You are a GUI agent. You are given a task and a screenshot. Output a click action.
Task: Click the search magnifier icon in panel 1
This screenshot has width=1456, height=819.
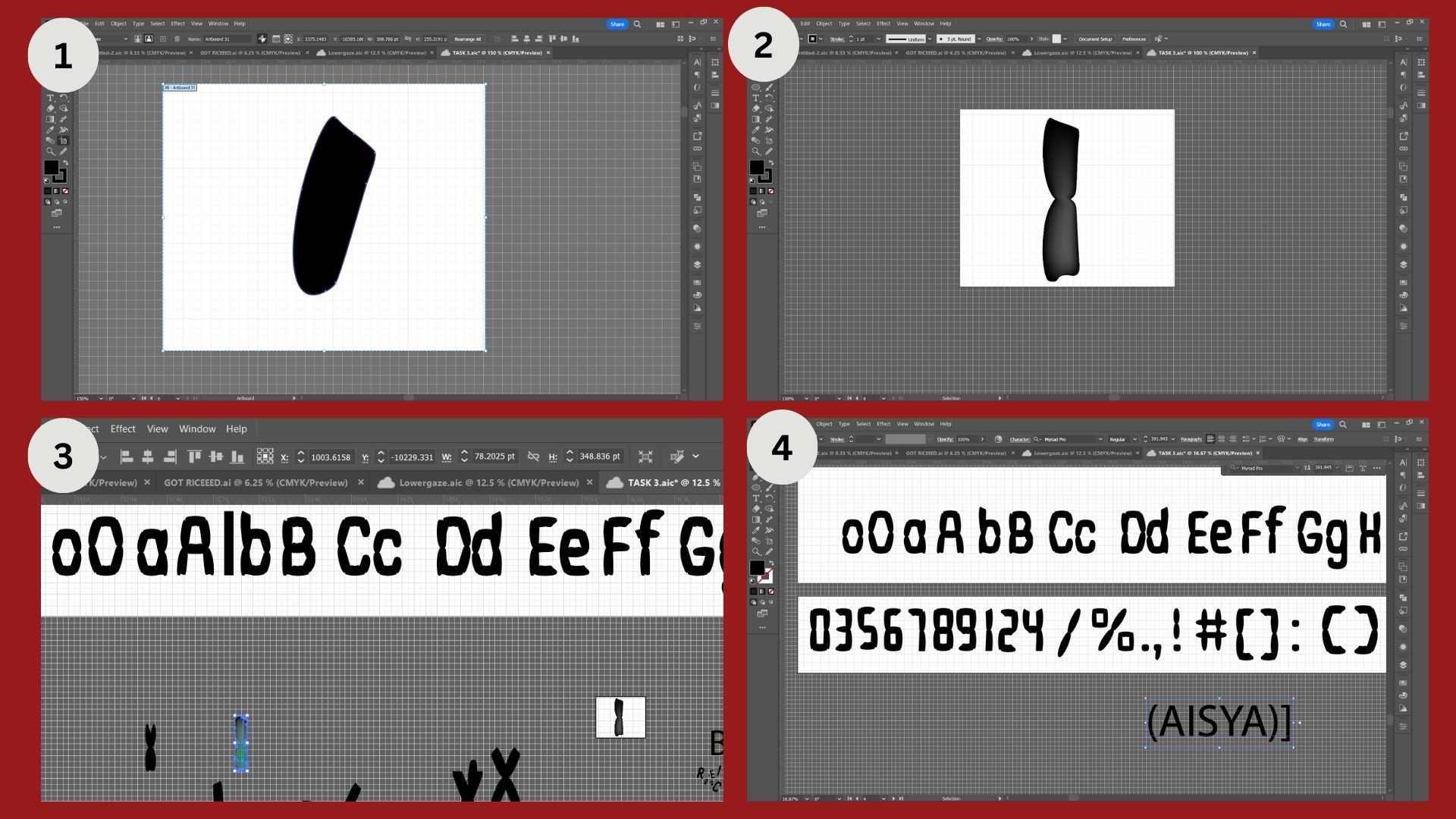[638, 24]
